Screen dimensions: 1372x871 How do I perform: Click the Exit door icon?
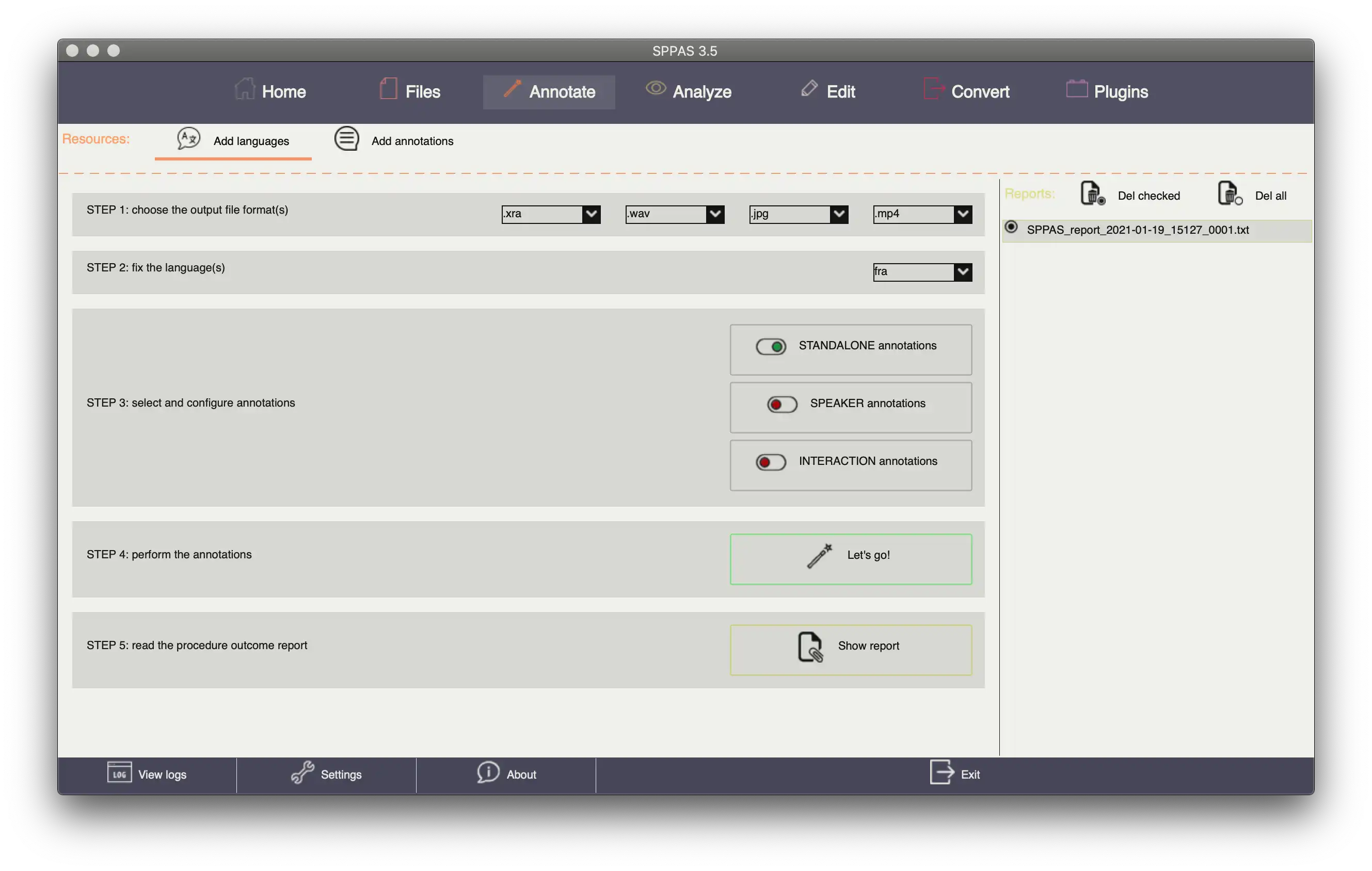[942, 772]
